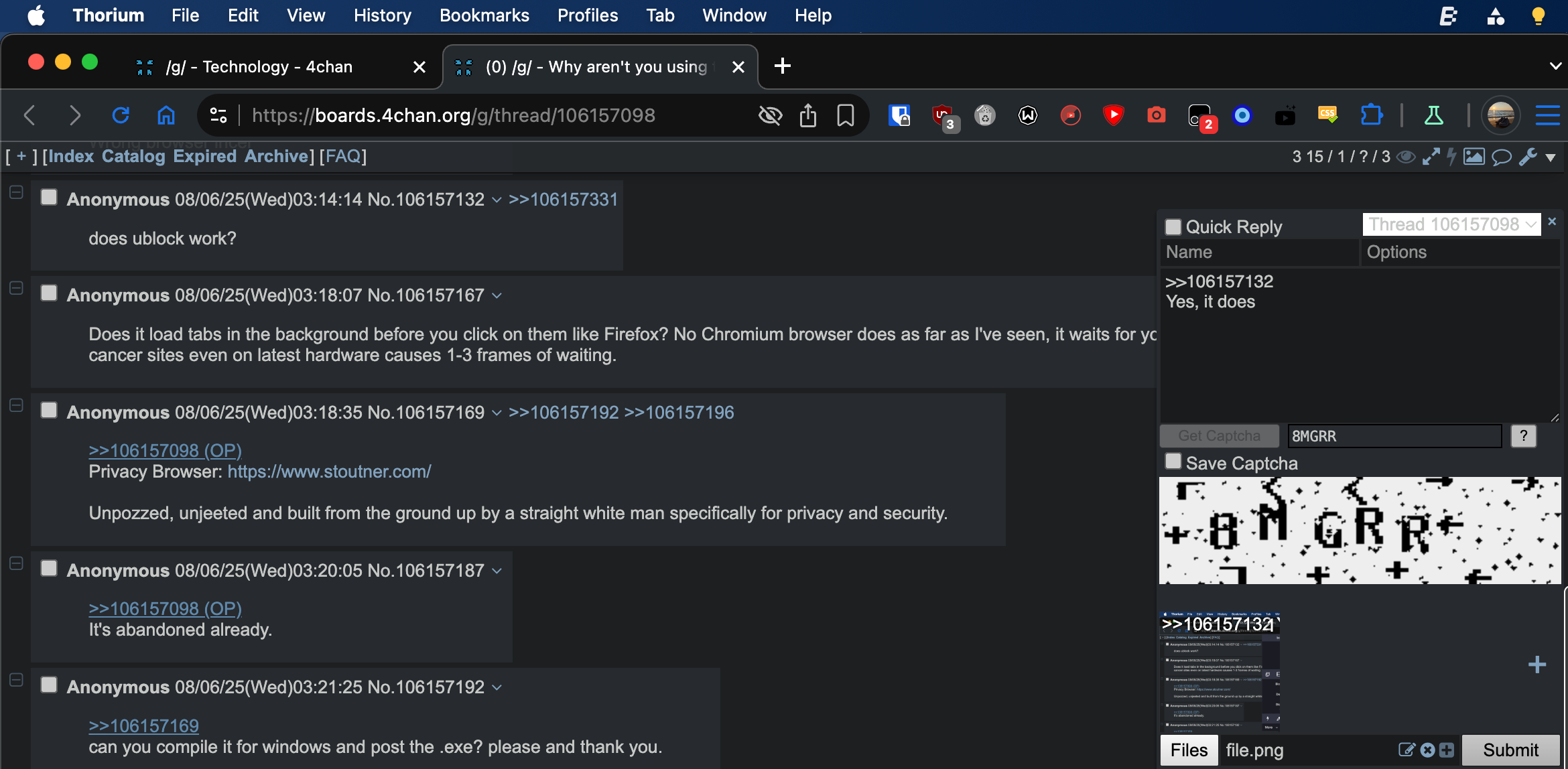This screenshot has width=1568, height=769.
Task: Open the Profiles menu
Action: [588, 15]
